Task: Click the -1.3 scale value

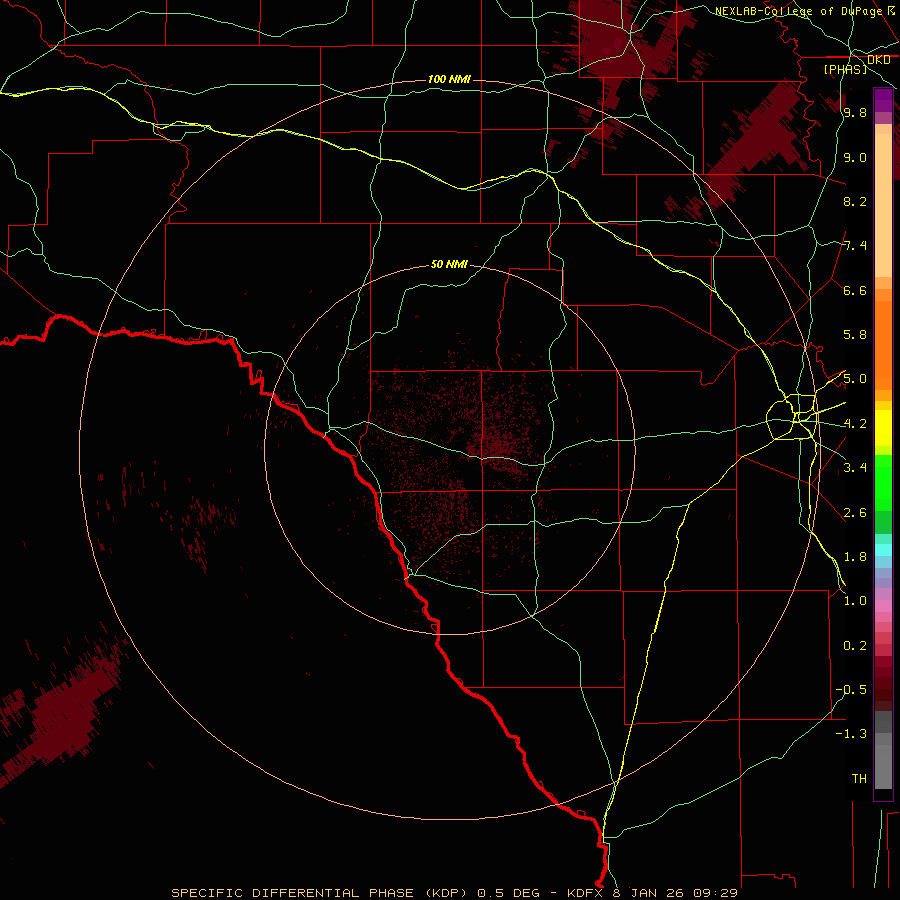Action: pos(851,734)
